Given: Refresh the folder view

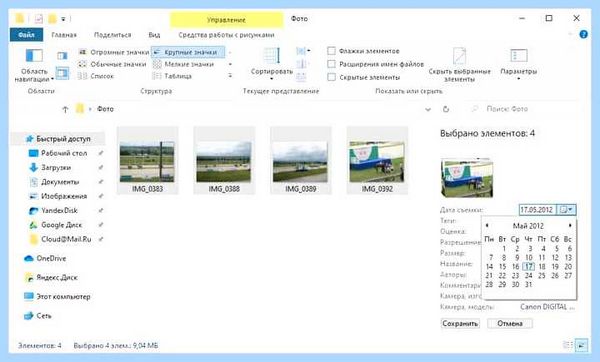Looking at the screenshot, I should 446,109.
